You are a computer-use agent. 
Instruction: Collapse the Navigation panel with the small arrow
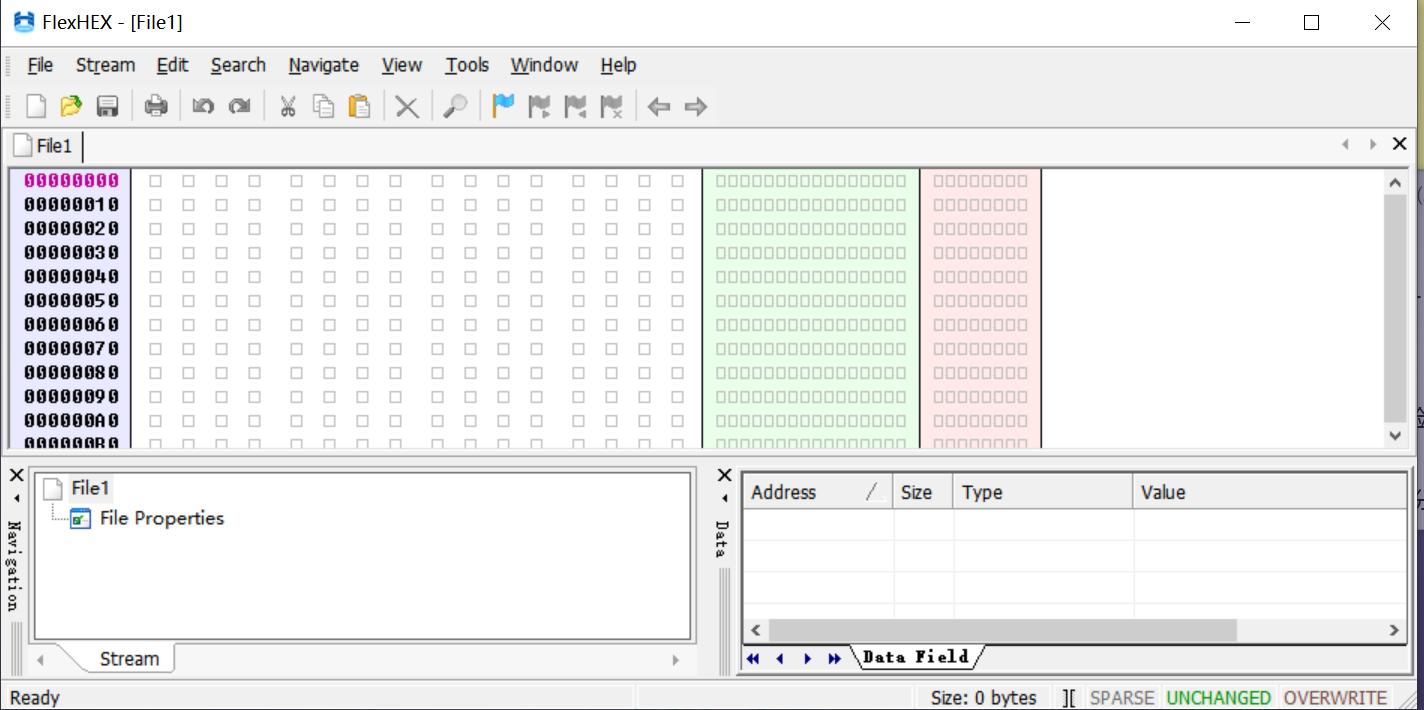coord(16,498)
